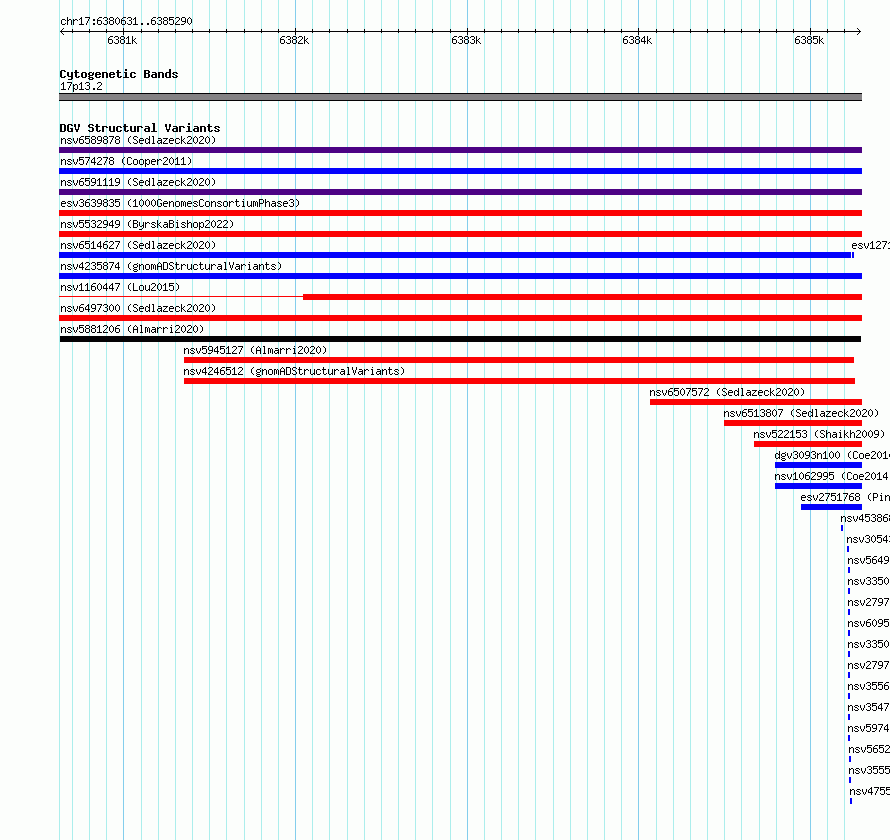
Task: Click the red bar under nsv522153
Action: (808, 444)
